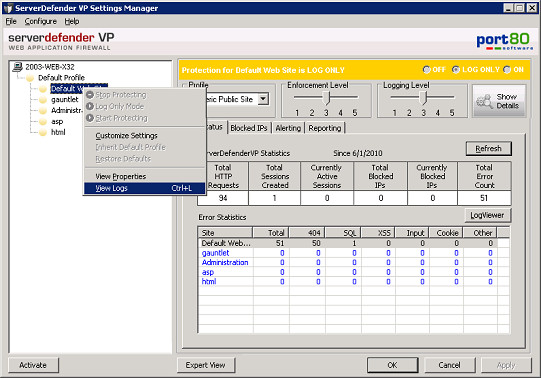Screen dimensions: 541x378
Task: Click the server computer icon for 2003-WEB-X32
Action: click(x=17, y=67)
